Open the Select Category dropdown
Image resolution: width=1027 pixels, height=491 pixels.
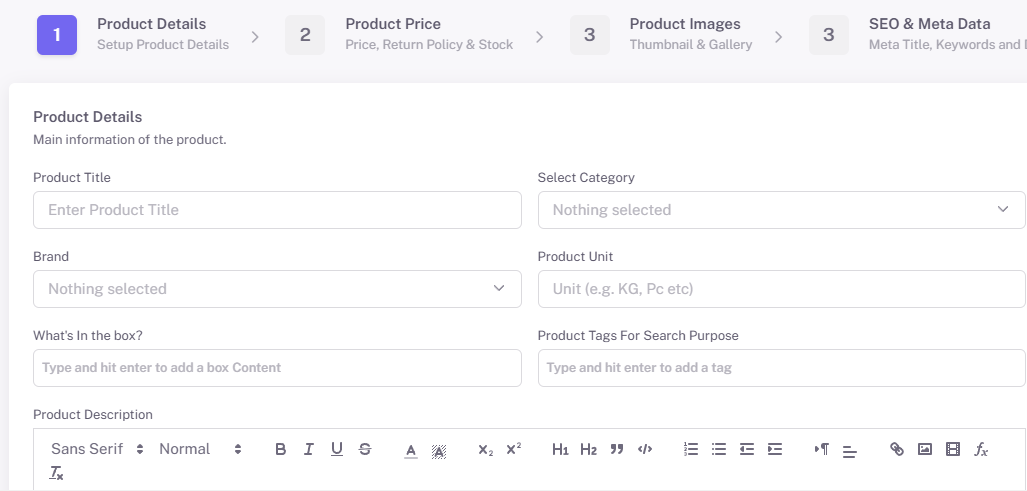(x=781, y=210)
